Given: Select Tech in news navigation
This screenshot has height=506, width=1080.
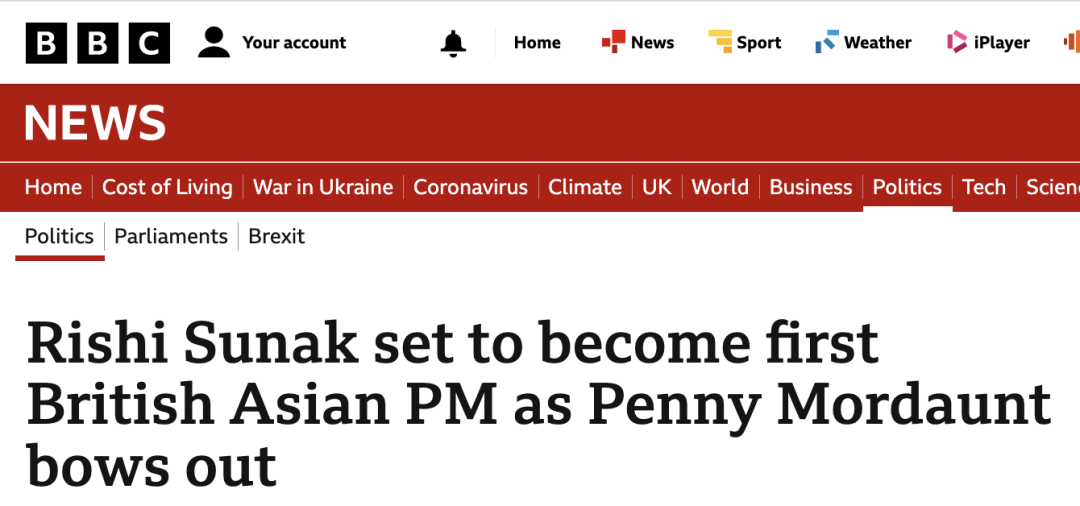Looking at the screenshot, I should click(x=984, y=187).
